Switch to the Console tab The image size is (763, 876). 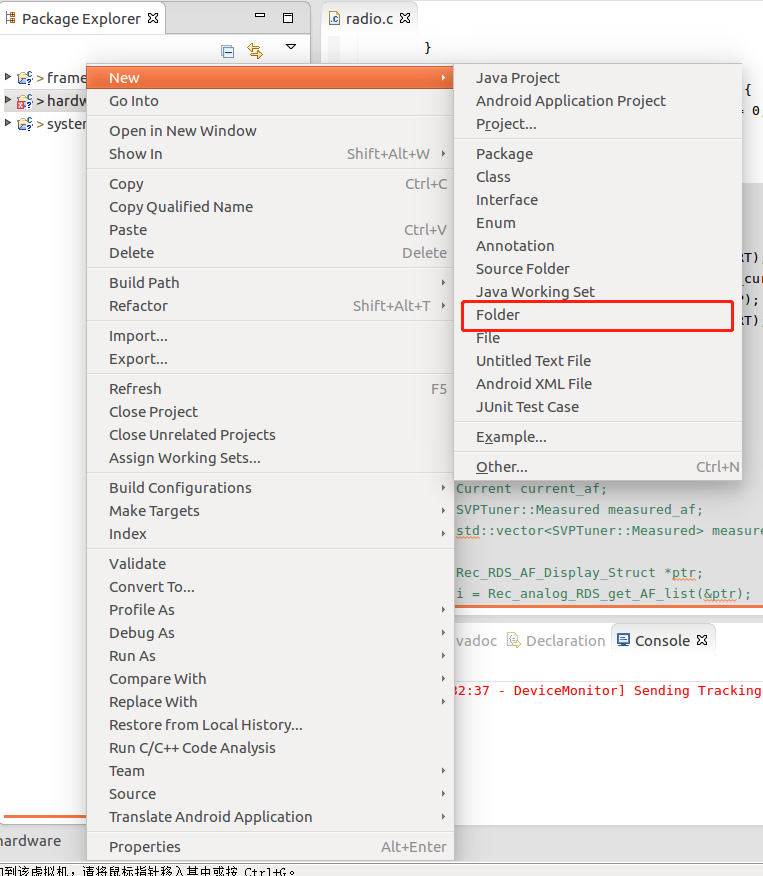click(x=662, y=640)
